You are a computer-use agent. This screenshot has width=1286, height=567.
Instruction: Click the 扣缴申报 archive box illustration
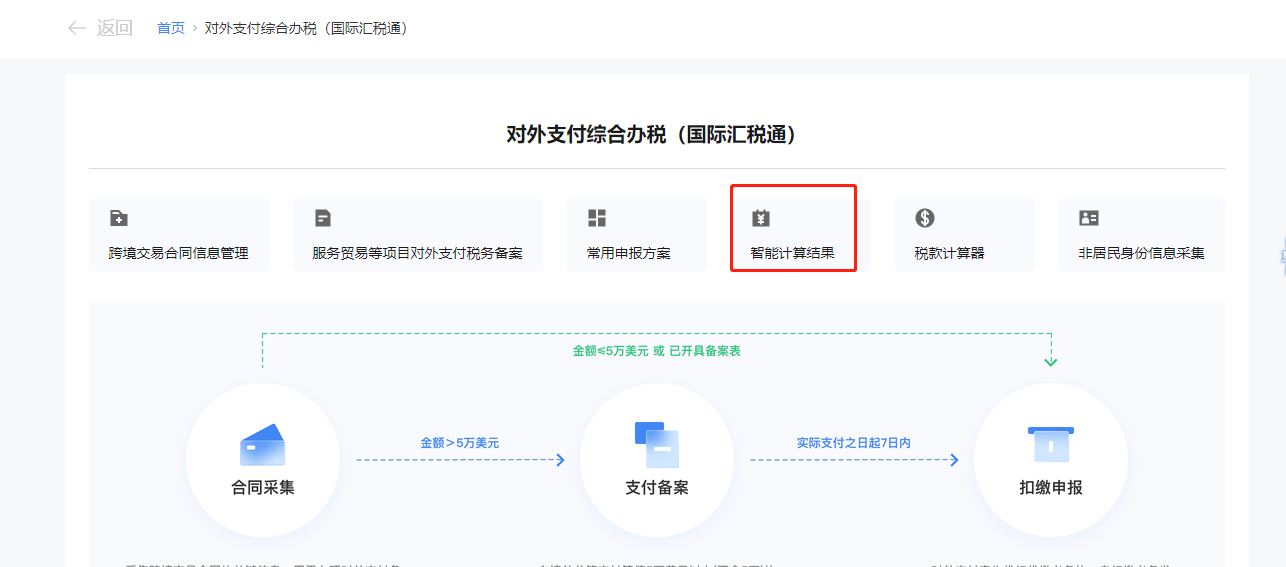click(x=1050, y=445)
